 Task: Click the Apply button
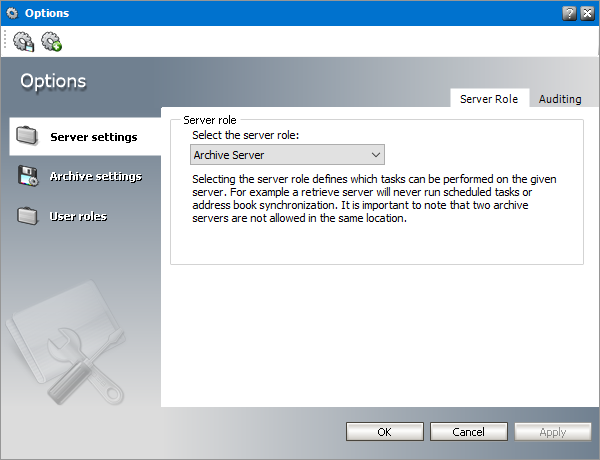(553, 432)
